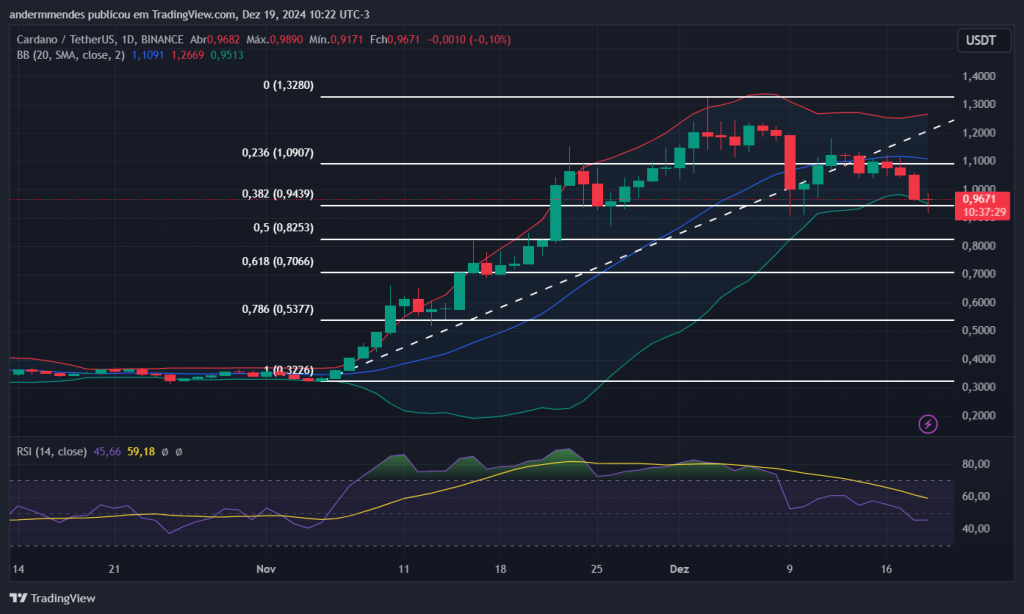This screenshot has height=614, width=1024.
Task: Click the RSI average value 59,18
Action: (x=141, y=451)
